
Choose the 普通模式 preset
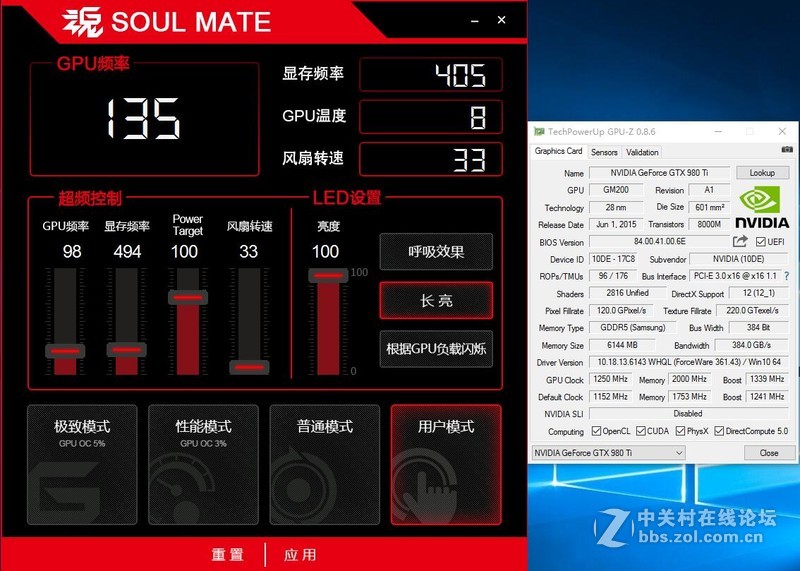(x=324, y=465)
